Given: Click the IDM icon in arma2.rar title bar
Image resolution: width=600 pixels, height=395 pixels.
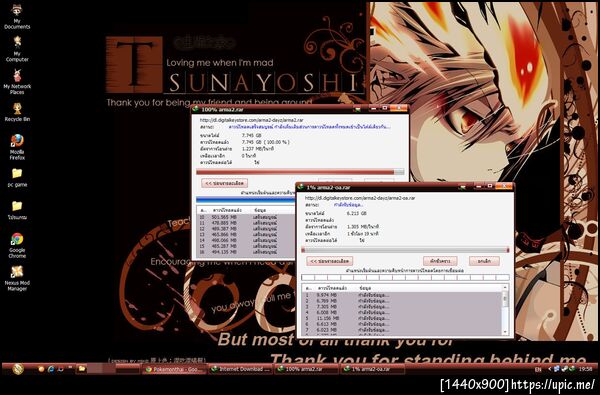Looking at the screenshot, I should coord(196,109).
